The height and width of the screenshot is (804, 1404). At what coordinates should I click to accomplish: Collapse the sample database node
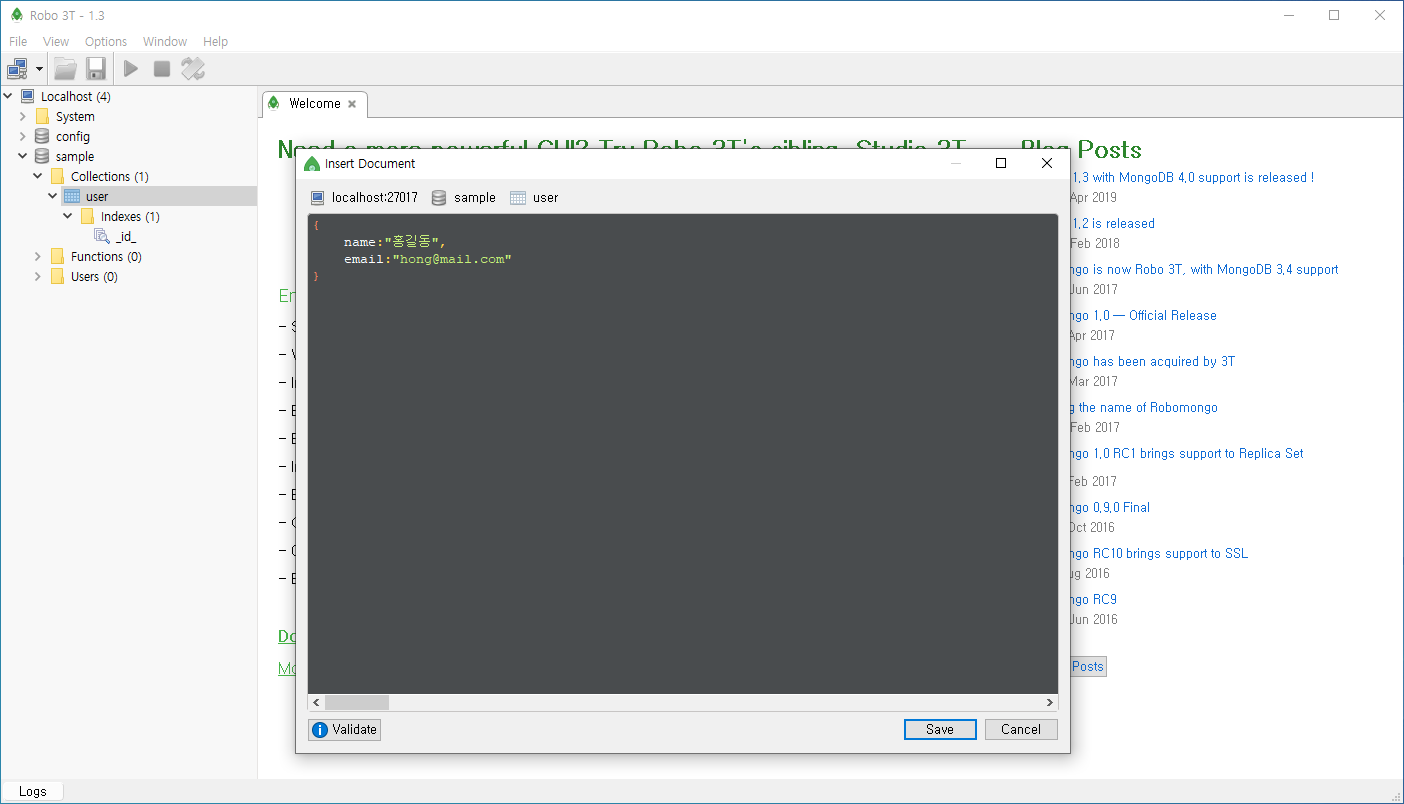[x=23, y=156]
